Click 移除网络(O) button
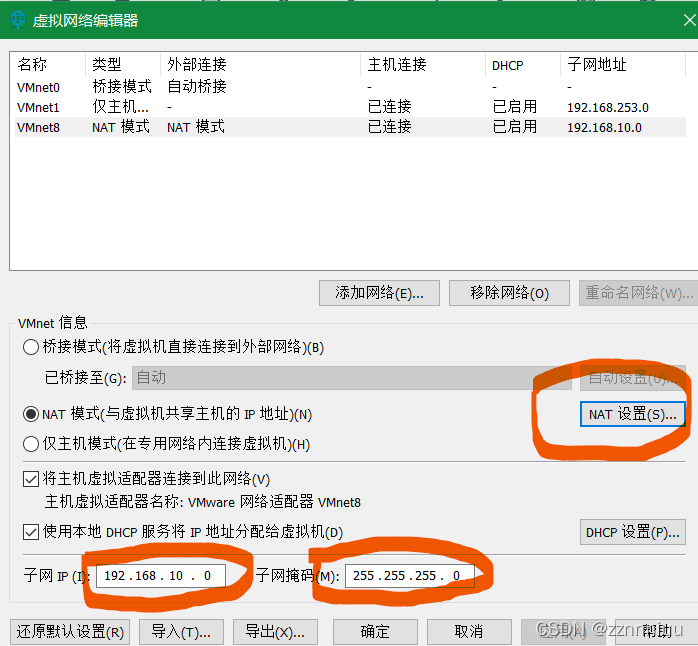 pyautogui.click(x=509, y=293)
